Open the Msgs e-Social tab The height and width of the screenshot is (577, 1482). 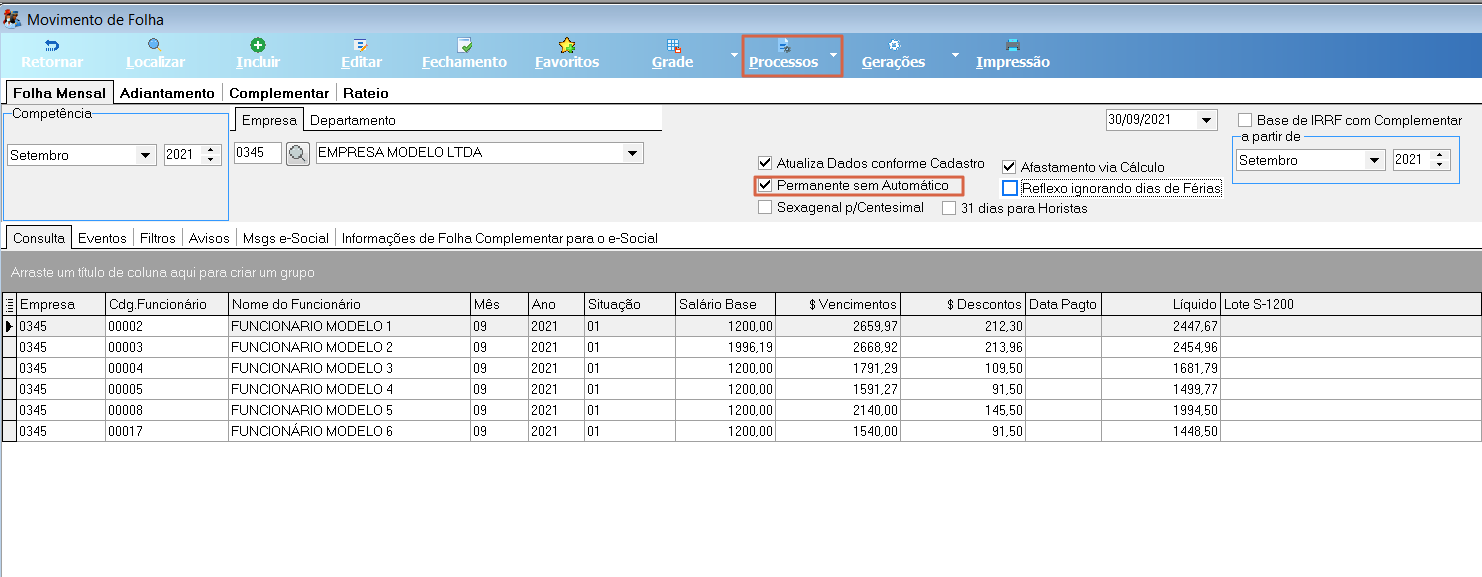tap(286, 238)
